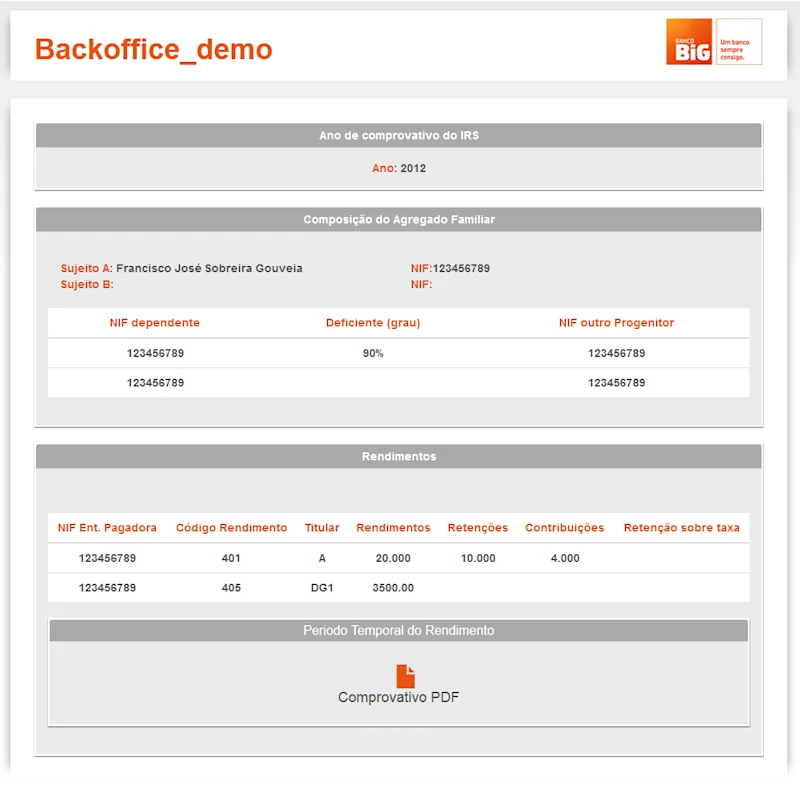
Task: Click income code 401
Action: tap(231, 558)
